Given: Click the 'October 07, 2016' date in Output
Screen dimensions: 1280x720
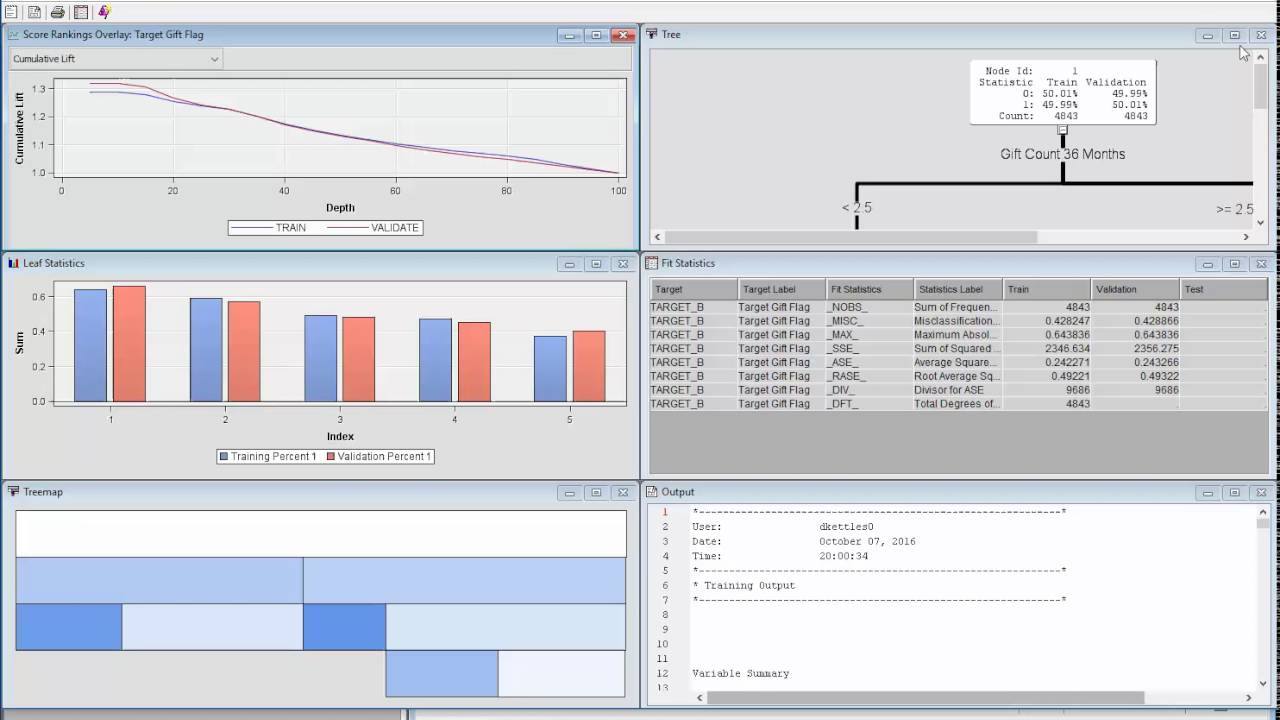Looking at the screenshot, I should tap(867, 542).
